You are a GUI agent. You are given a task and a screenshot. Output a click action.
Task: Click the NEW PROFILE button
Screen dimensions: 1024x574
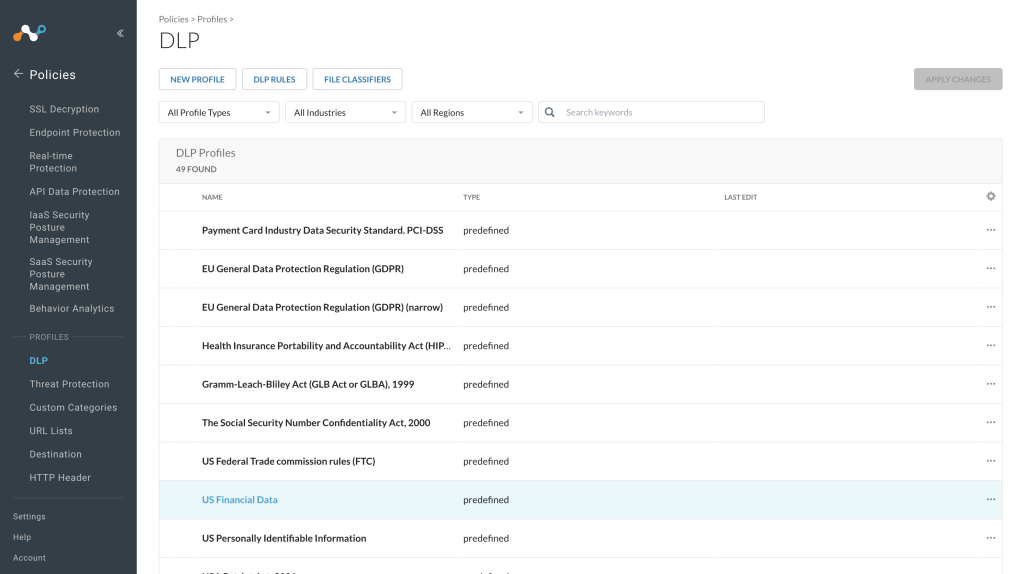tap(197, 79)
